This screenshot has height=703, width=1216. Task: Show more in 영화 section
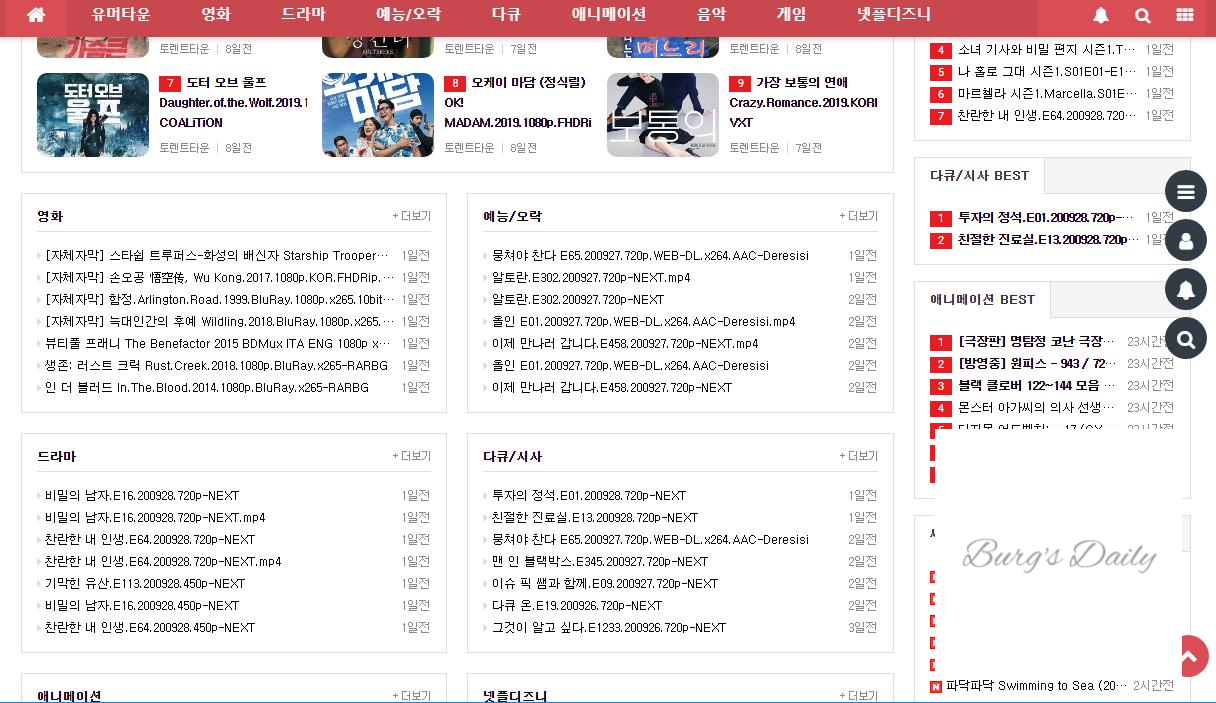pyautogui.click(x=411, y=216)
